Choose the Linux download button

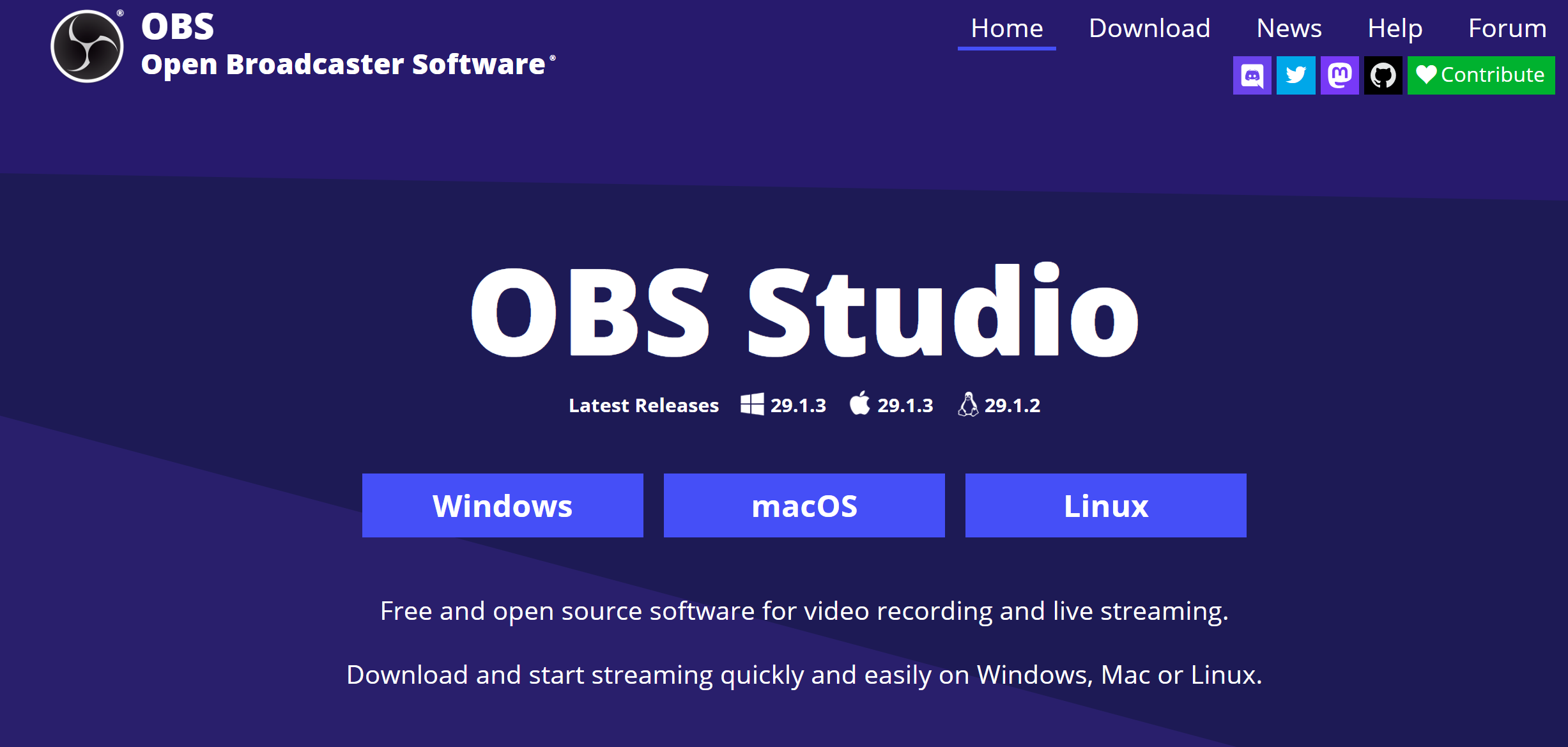tap(1106, 505)
